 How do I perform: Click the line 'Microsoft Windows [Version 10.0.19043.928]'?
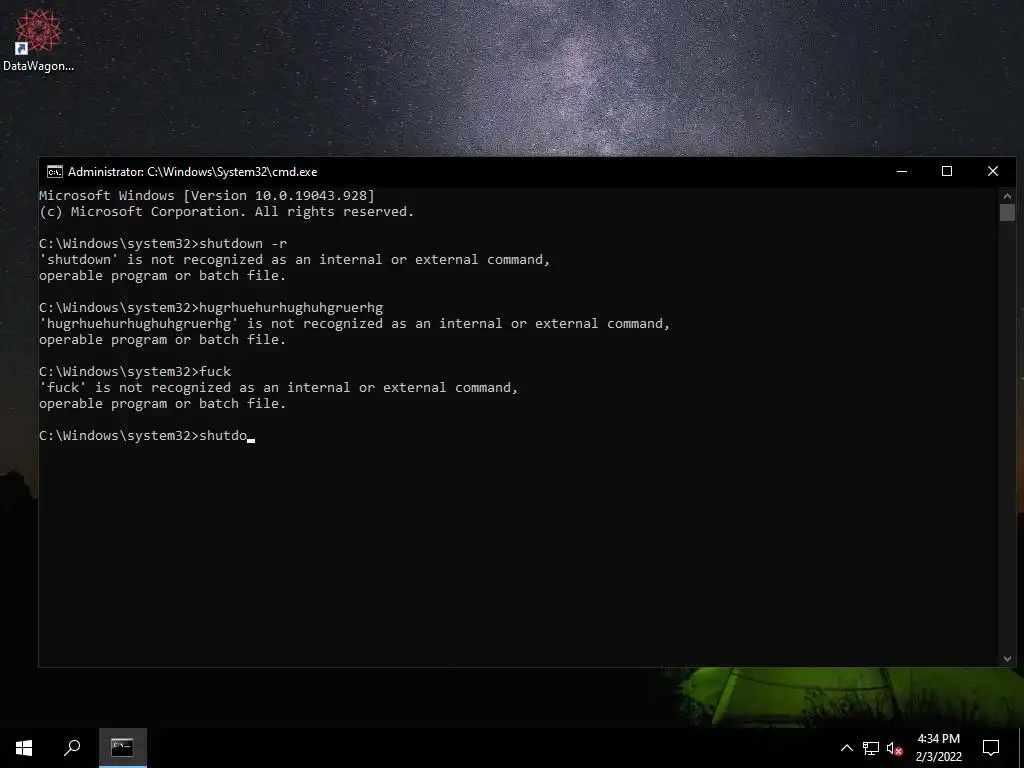pos(207,195)
